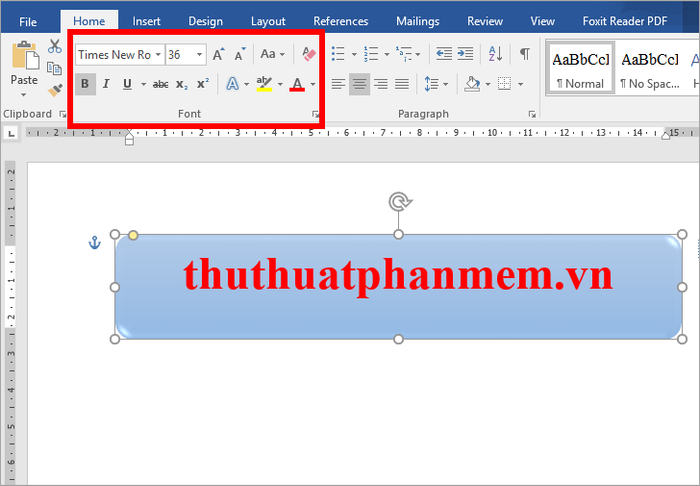Click the anchor icon beside shape
700x486 pixels.
(95, 243)
